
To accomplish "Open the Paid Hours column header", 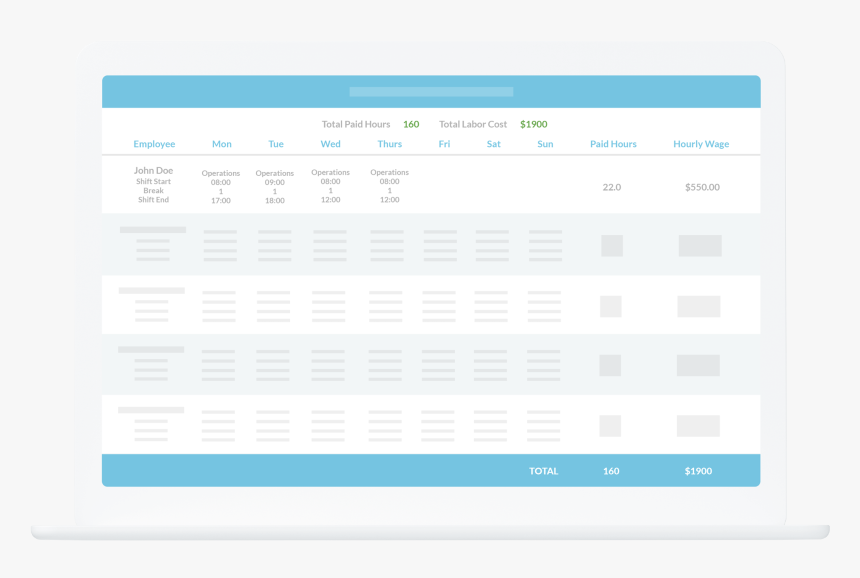I will point(613,144).
